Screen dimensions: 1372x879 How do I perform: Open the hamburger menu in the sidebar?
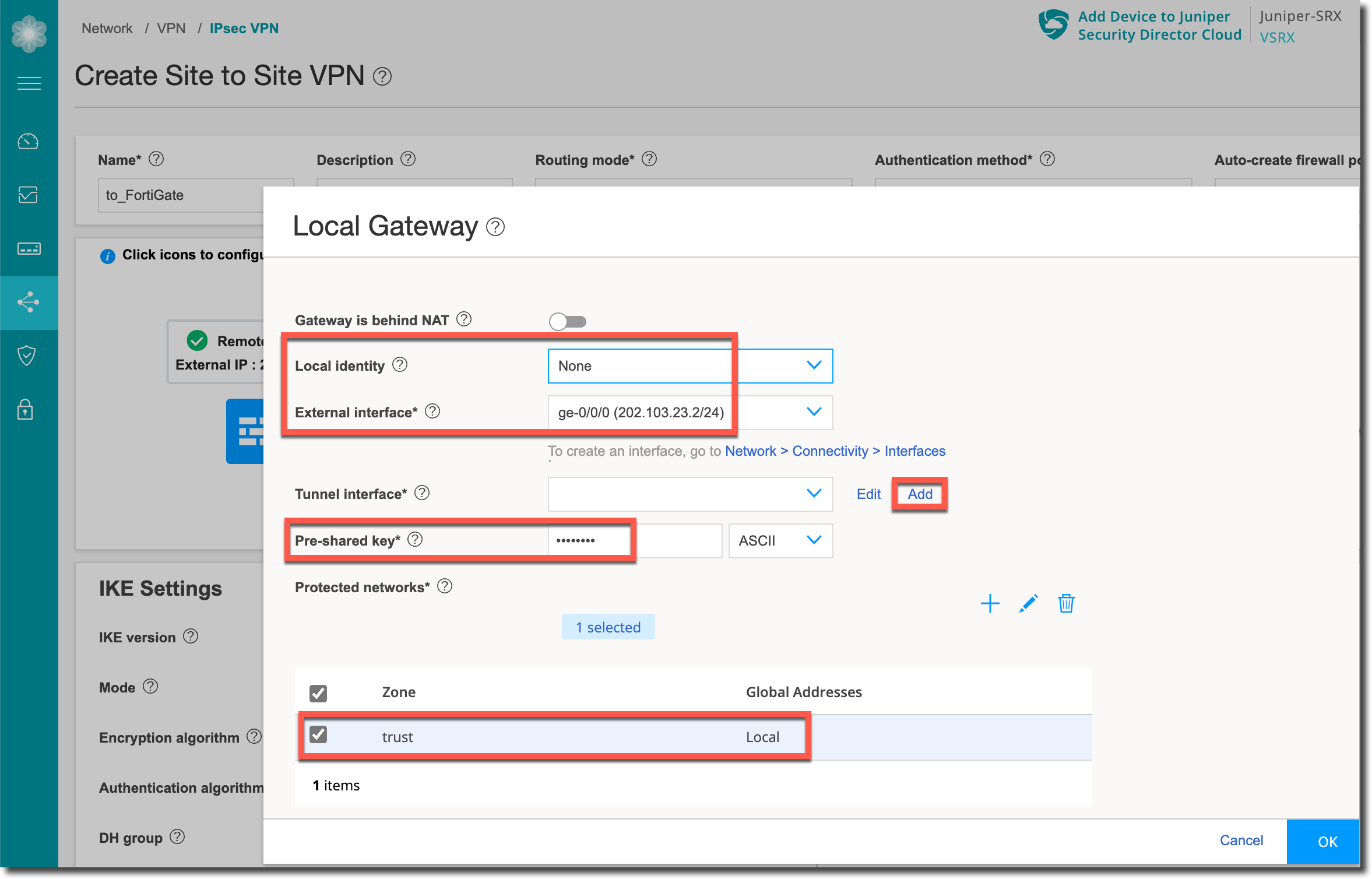29,83
